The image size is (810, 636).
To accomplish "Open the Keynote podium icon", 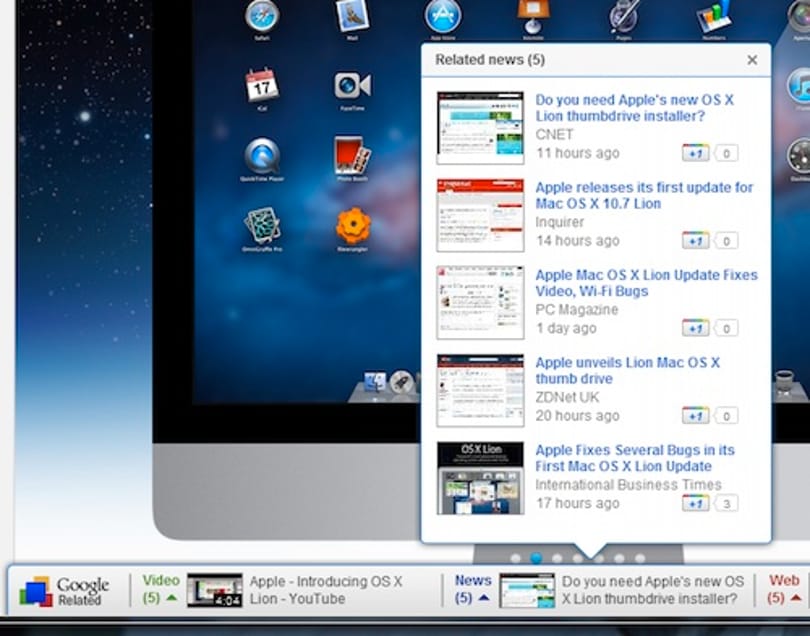I will [x=534, y=15].
